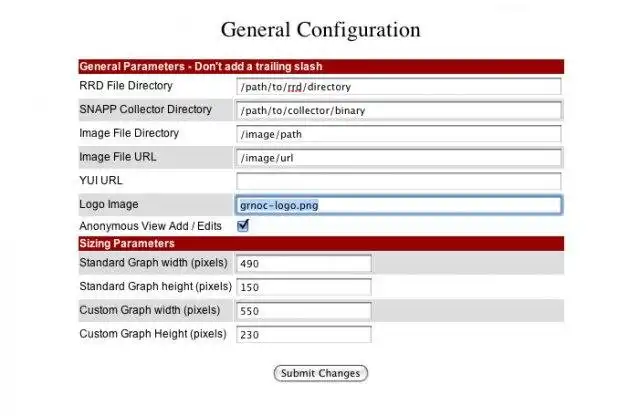640x416 pixels.
Task: Click the 'SNAPP Collector Directory' label
Action: coord(146,109)
